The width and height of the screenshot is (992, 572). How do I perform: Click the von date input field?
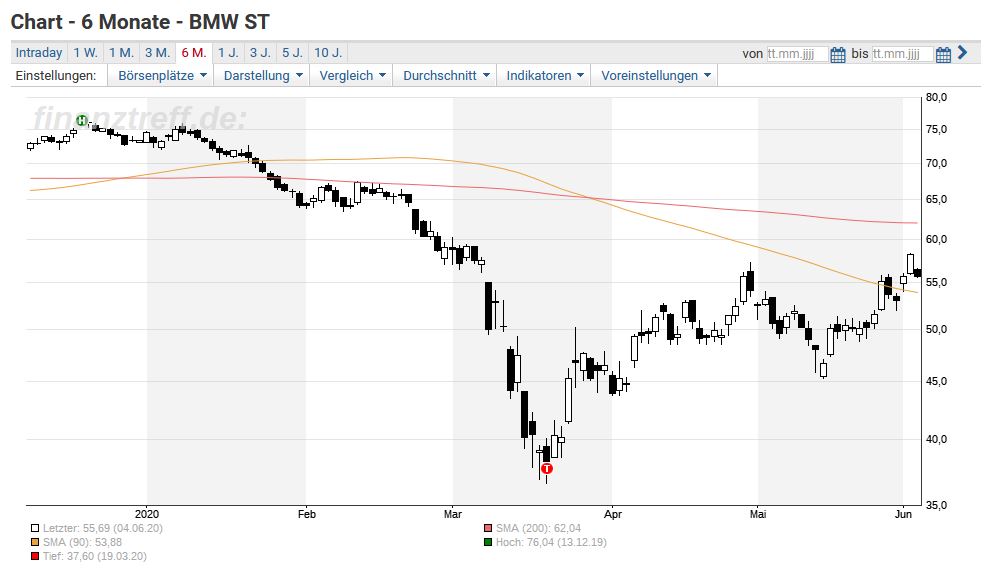(797, 54)
